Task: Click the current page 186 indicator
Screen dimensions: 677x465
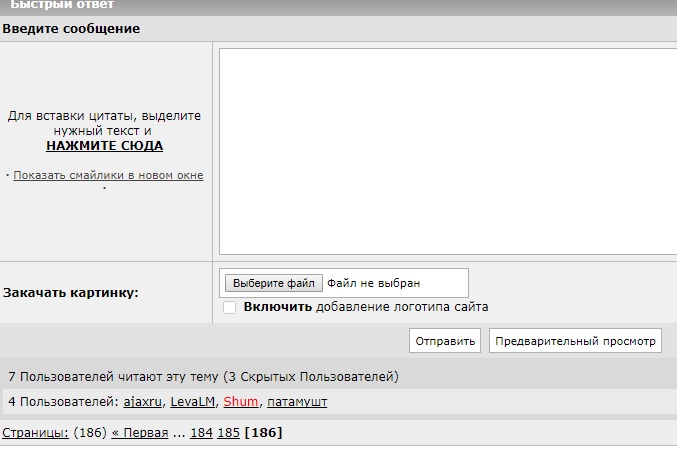Action: [263, 433]
